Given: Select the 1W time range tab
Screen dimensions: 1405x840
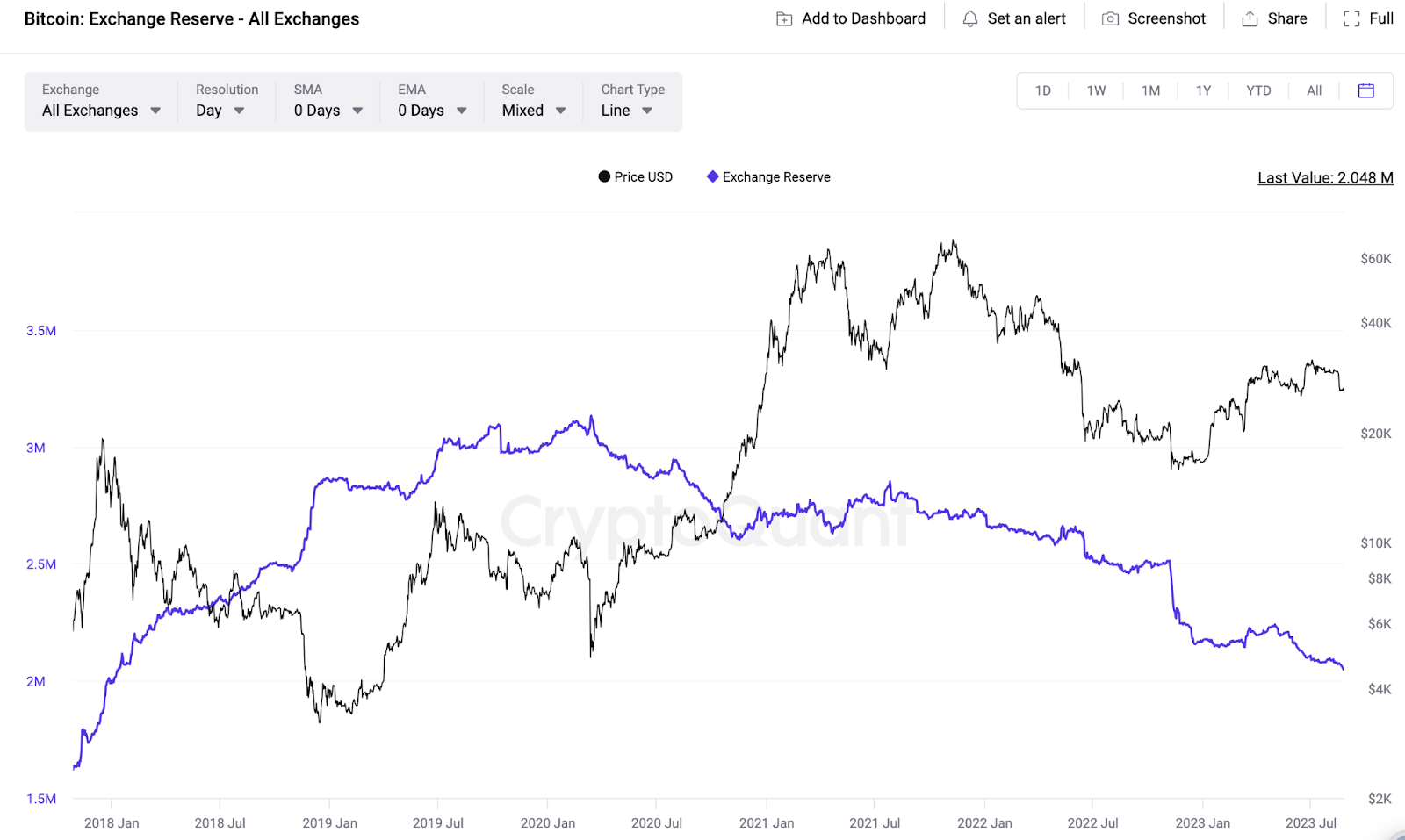Looking at the screenshot, I should click(x=1096, y=90).
